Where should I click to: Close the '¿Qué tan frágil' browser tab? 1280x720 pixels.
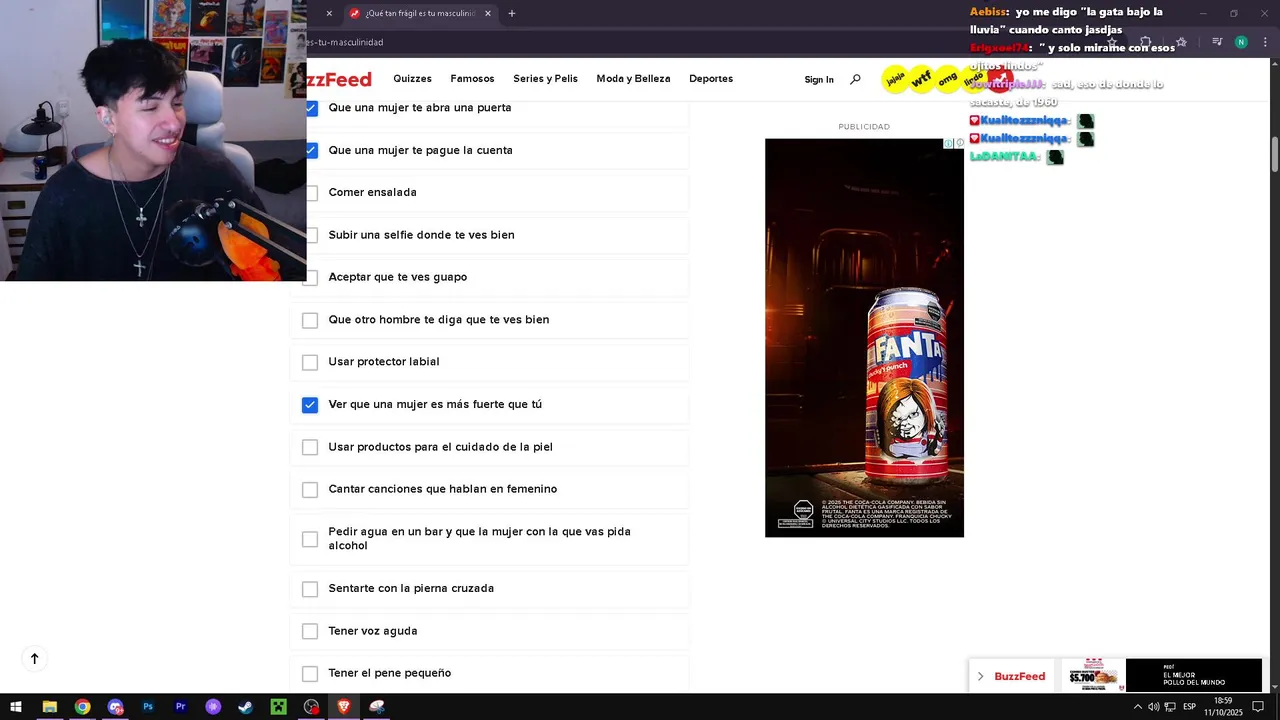coord(488,14)
